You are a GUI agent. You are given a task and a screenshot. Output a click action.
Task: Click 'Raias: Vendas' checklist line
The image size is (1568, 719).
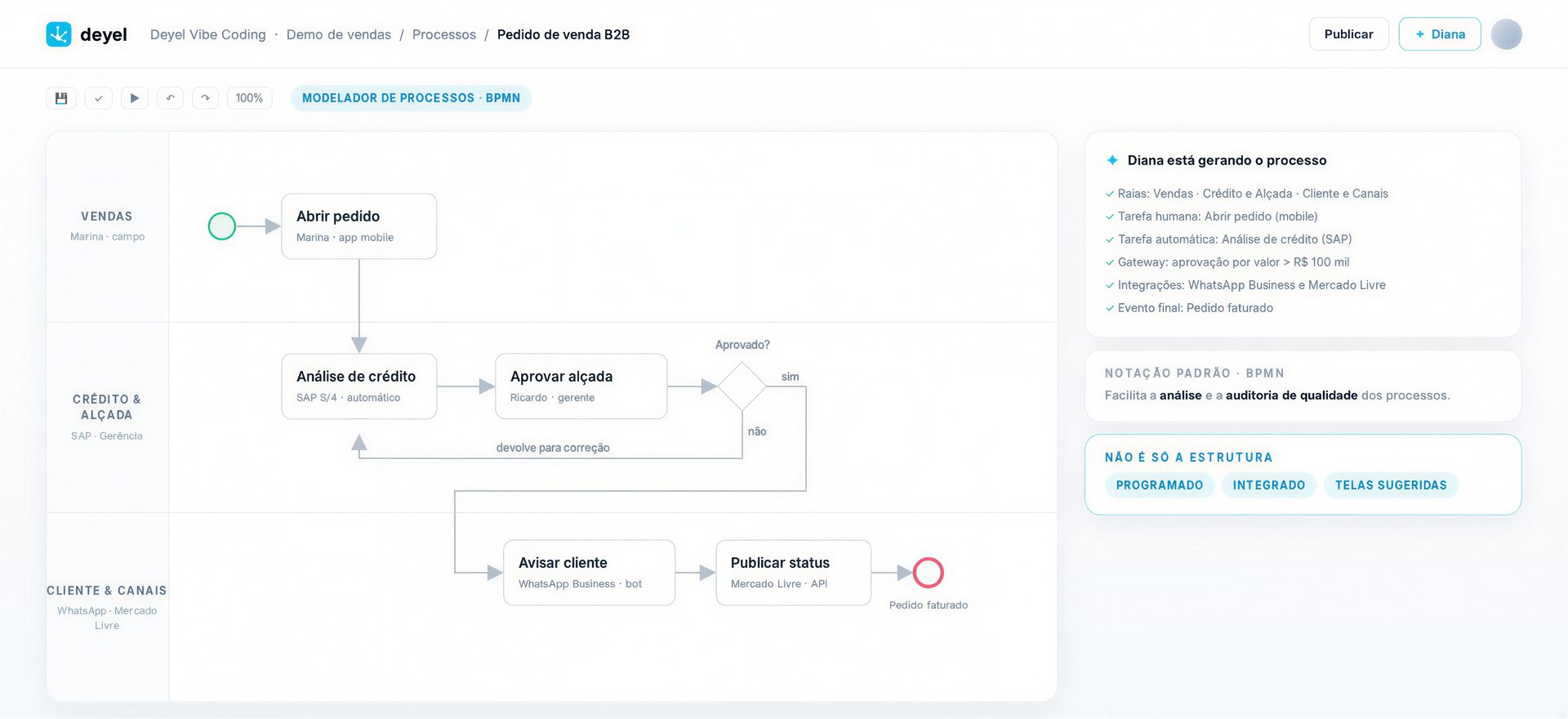[1246, 194]
